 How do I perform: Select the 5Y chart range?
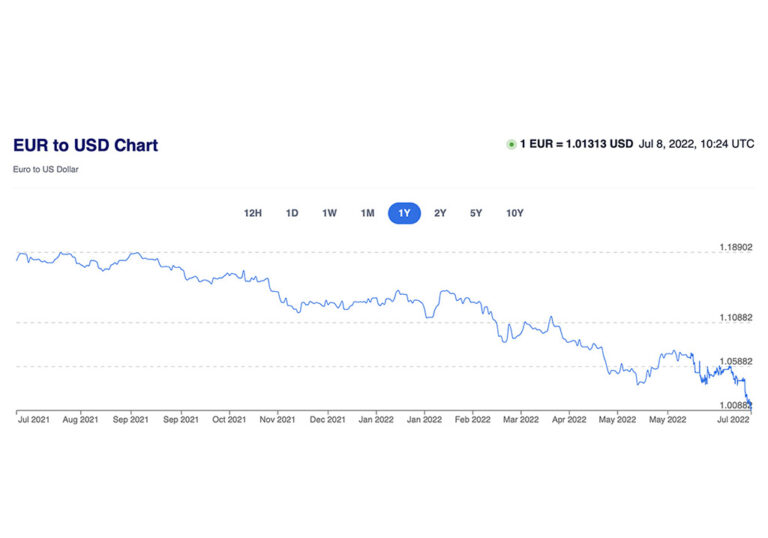(x=477, y=213)
